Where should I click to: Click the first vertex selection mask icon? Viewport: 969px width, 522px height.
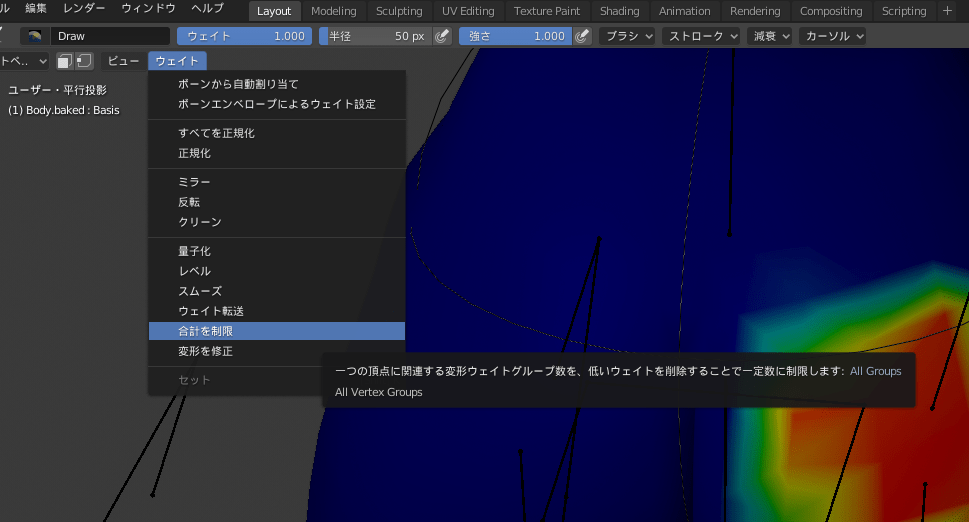pyautogui.click(x=66, y=61)
